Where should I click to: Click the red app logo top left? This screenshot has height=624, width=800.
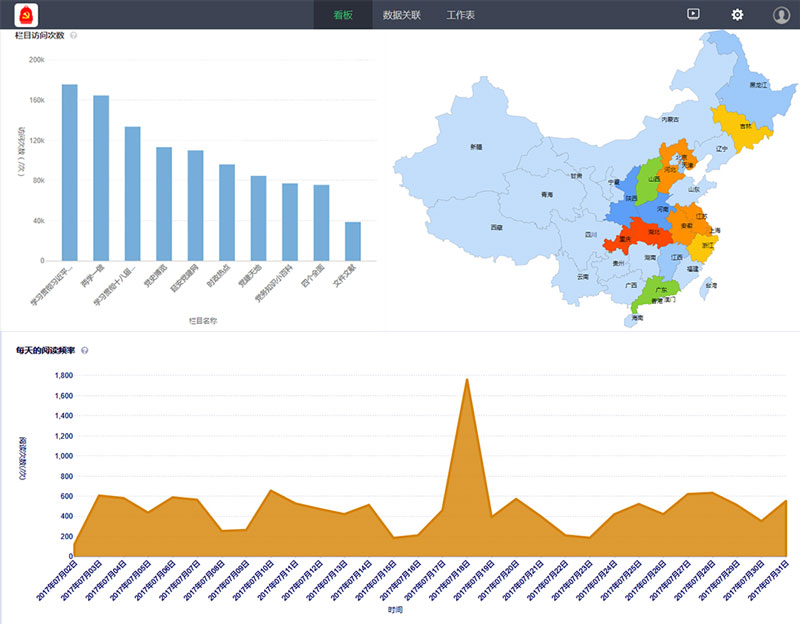pos(27,14)
